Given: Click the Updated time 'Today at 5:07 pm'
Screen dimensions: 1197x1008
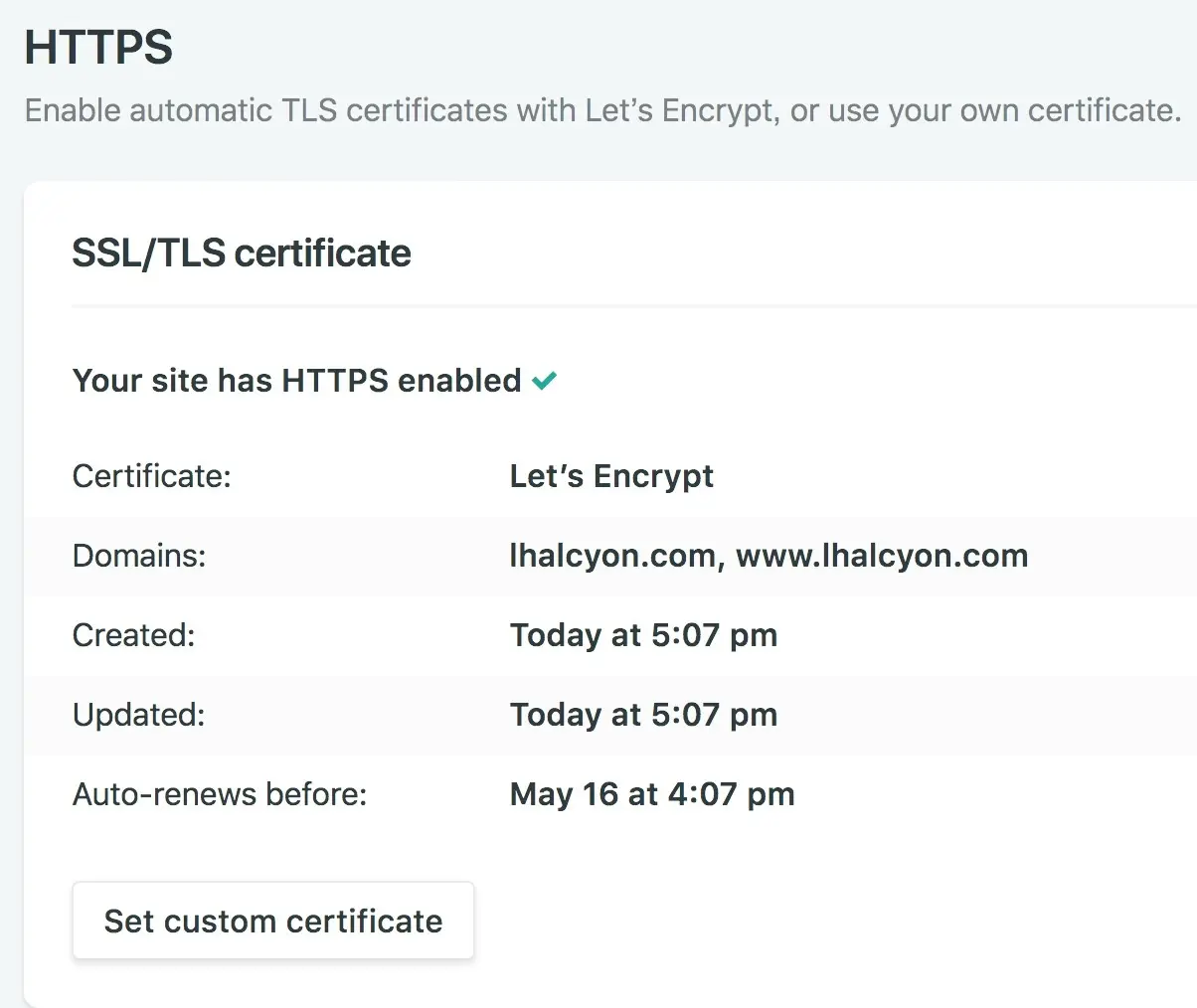Looking at the screenshot, I should tap(643, 715).
